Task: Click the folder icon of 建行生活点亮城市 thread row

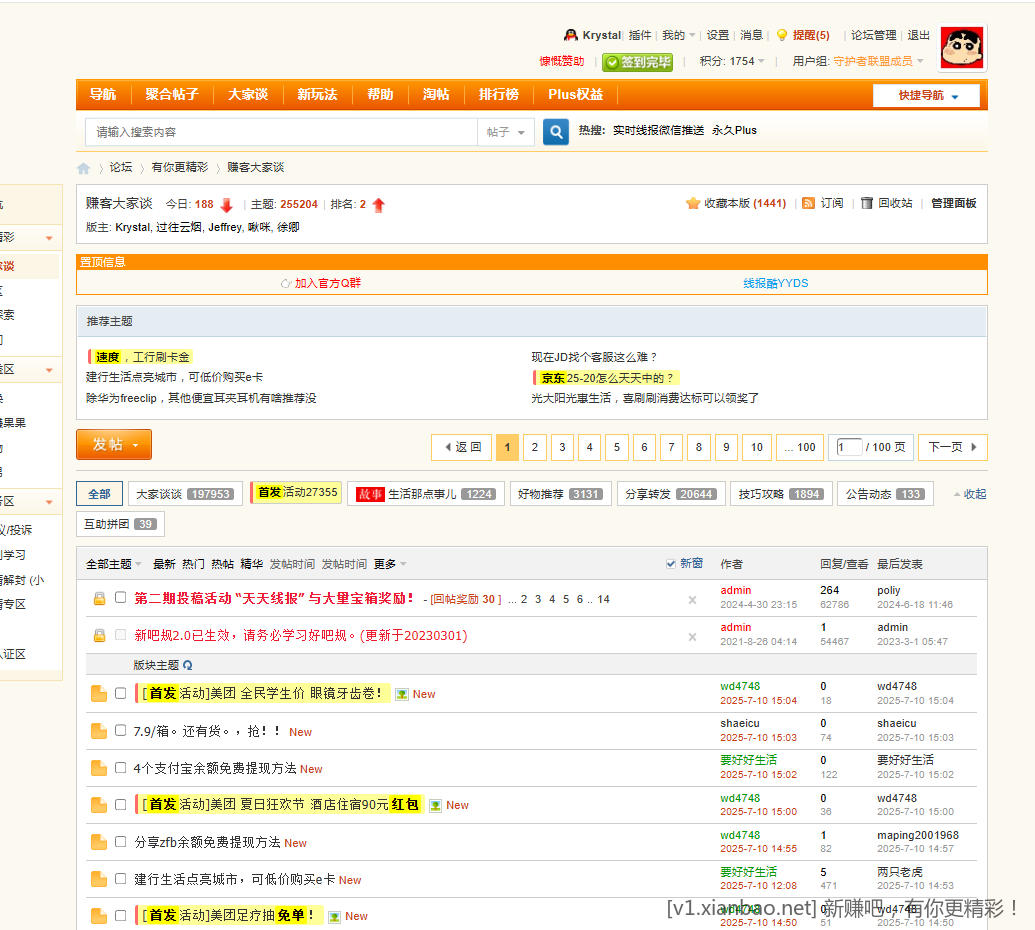Action: click(x=99, y=879)
